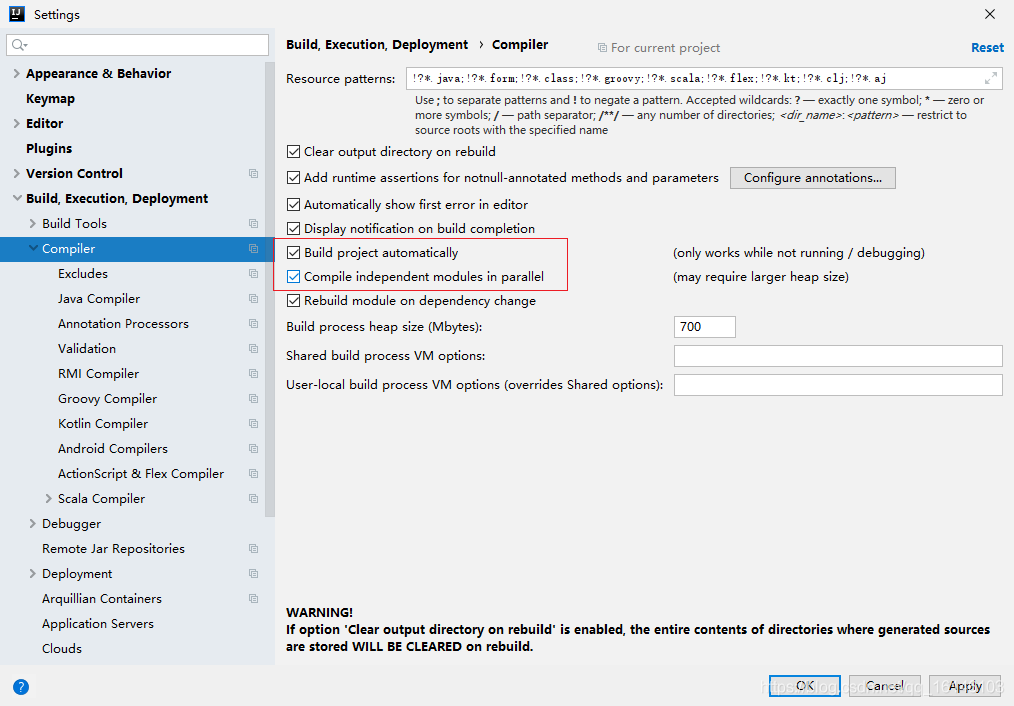Viewport: 1014px width, 706px height.
Task: Click the search magnifier icon in settings
Action: (x=19, y=45)
